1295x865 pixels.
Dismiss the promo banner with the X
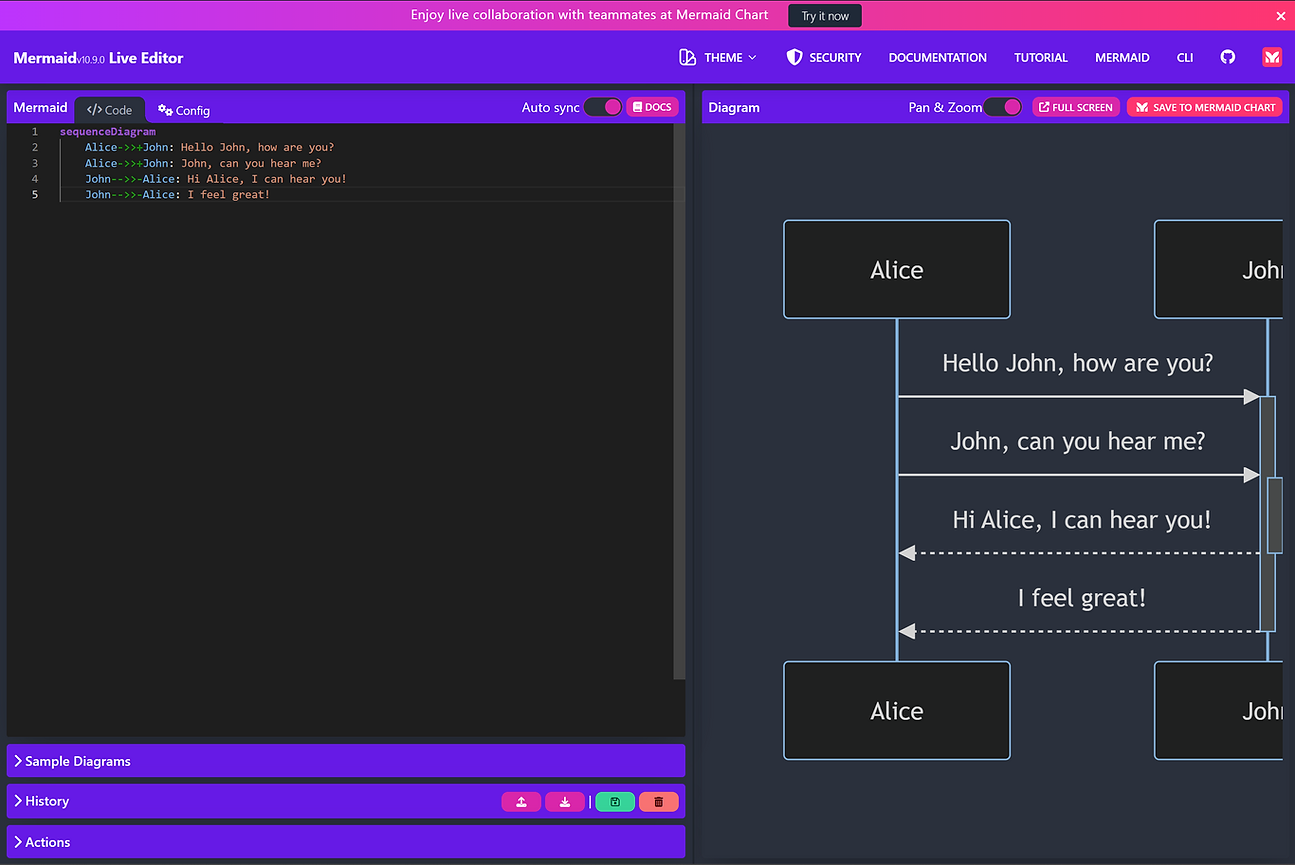tap(1281, 16)
